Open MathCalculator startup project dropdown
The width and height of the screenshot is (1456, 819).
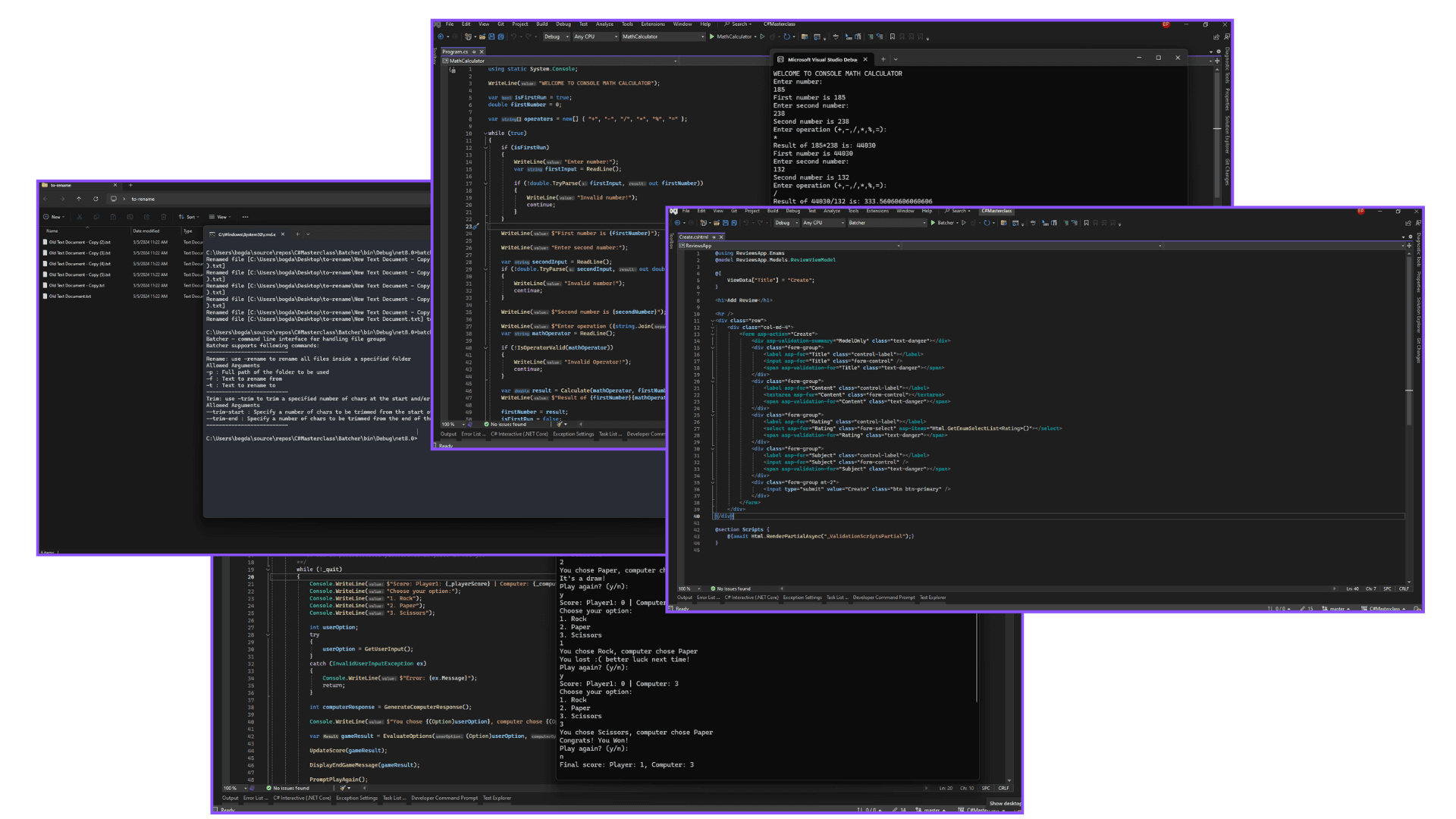click(664, 36)
